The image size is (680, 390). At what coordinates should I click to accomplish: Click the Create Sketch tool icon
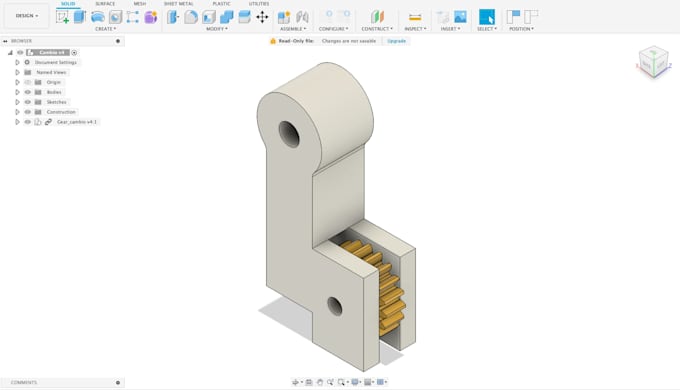(x=62, y=17)
